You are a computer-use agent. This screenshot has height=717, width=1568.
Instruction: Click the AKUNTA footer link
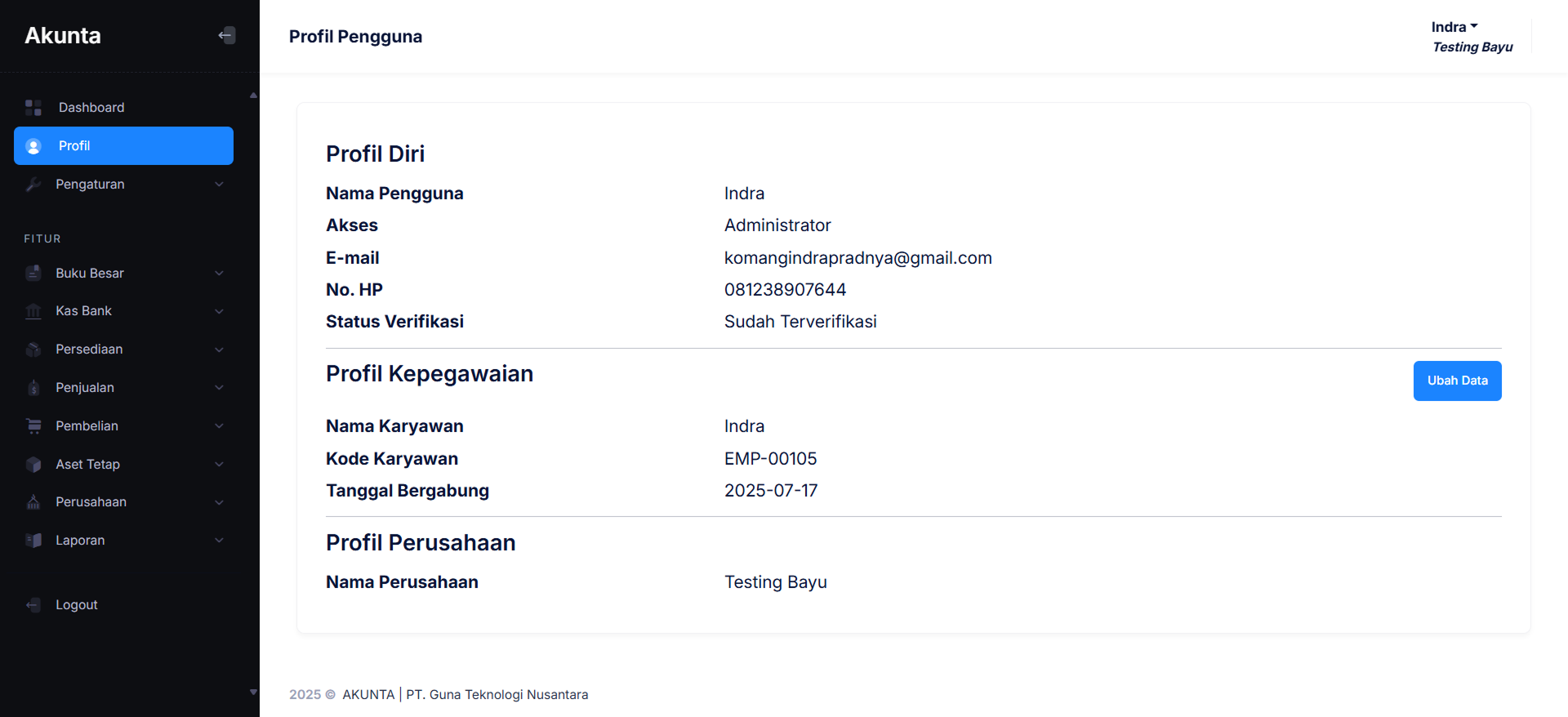click(x=368, y=694)
